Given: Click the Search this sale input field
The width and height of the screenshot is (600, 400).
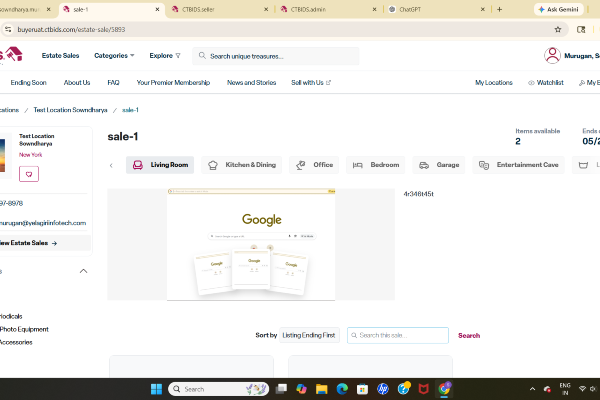Looking at the screenshot, I should pos(398,335).
